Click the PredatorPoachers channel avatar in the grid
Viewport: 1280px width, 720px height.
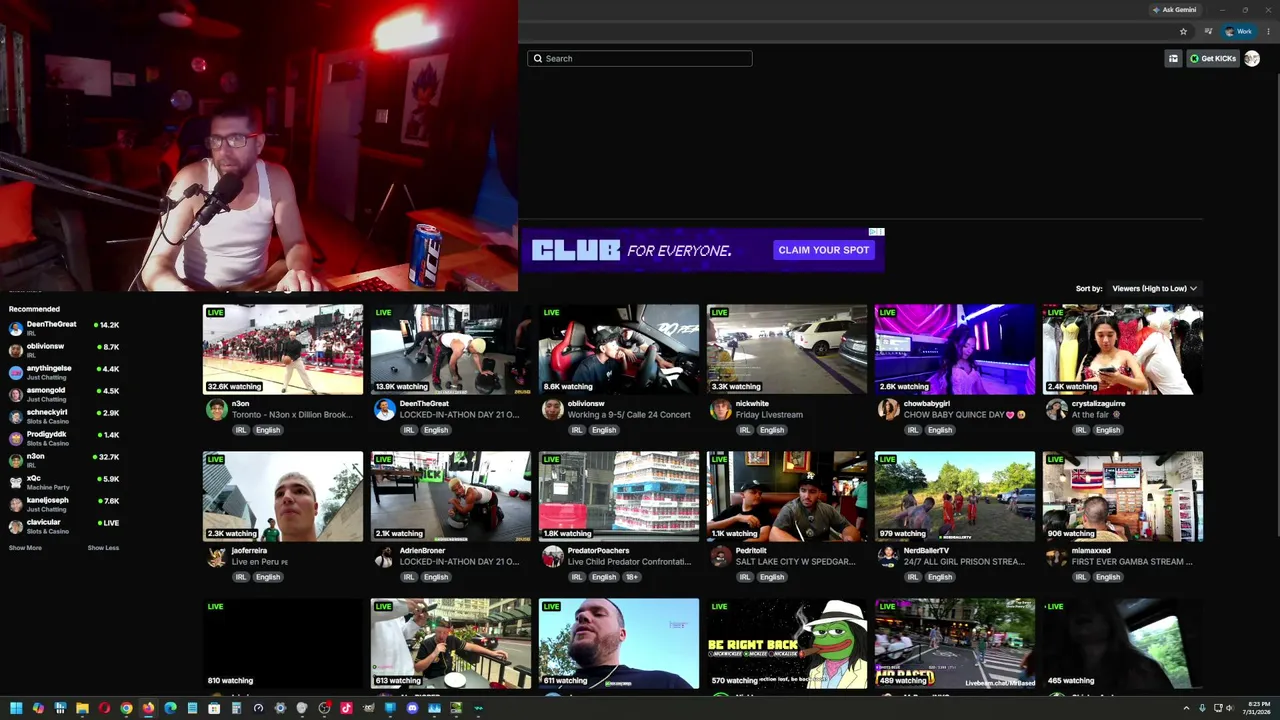coord(552,557)
